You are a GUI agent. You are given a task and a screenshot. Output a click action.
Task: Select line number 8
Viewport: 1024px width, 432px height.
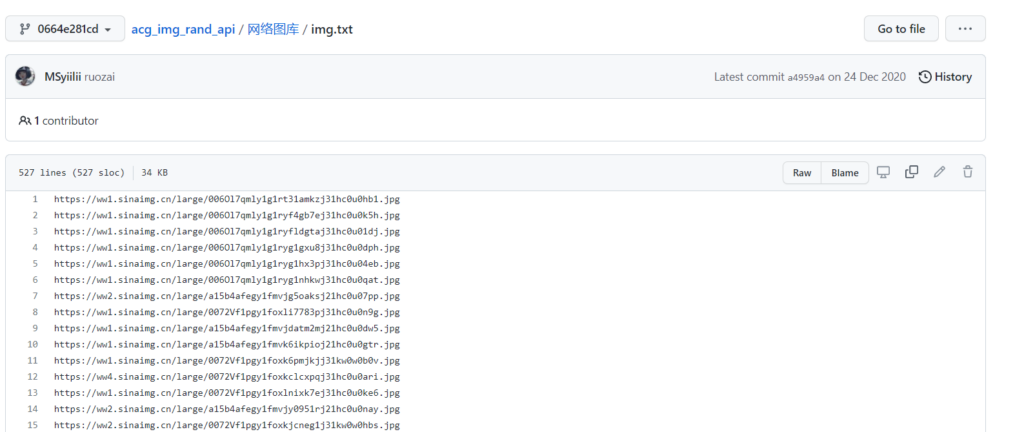click(35, 313)
